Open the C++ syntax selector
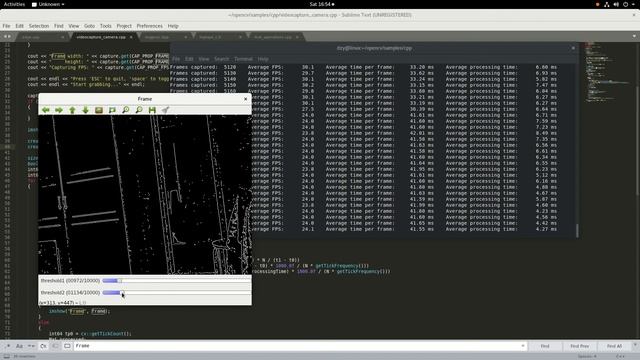Viewport: 640px width, 360px height. [x=620, y=356]
